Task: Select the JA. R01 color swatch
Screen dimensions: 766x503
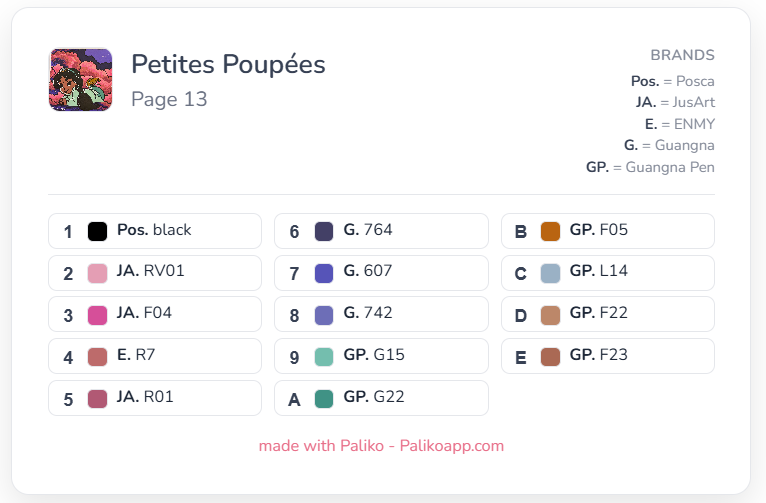Action: pos(97,399)
